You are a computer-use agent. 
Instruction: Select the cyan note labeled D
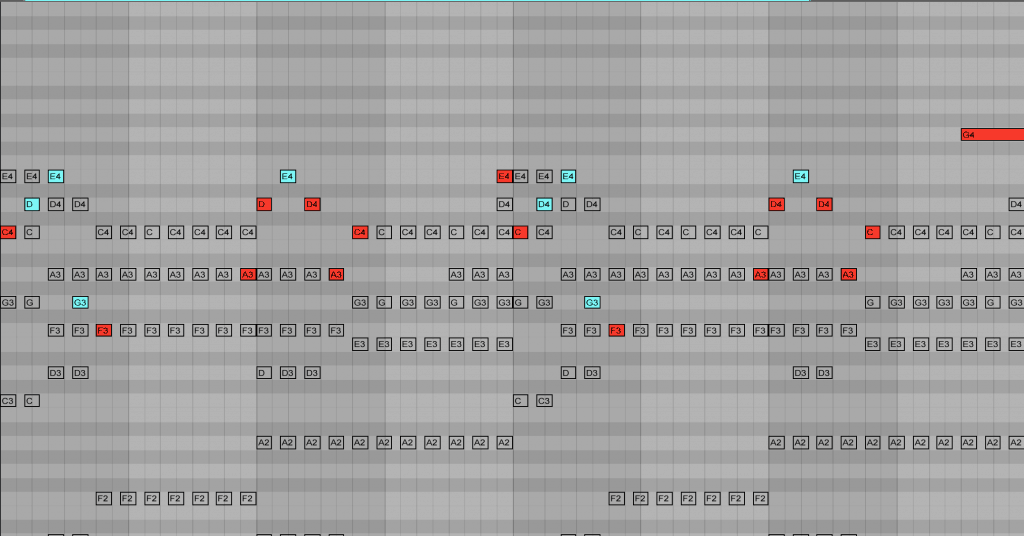point(31,204)
